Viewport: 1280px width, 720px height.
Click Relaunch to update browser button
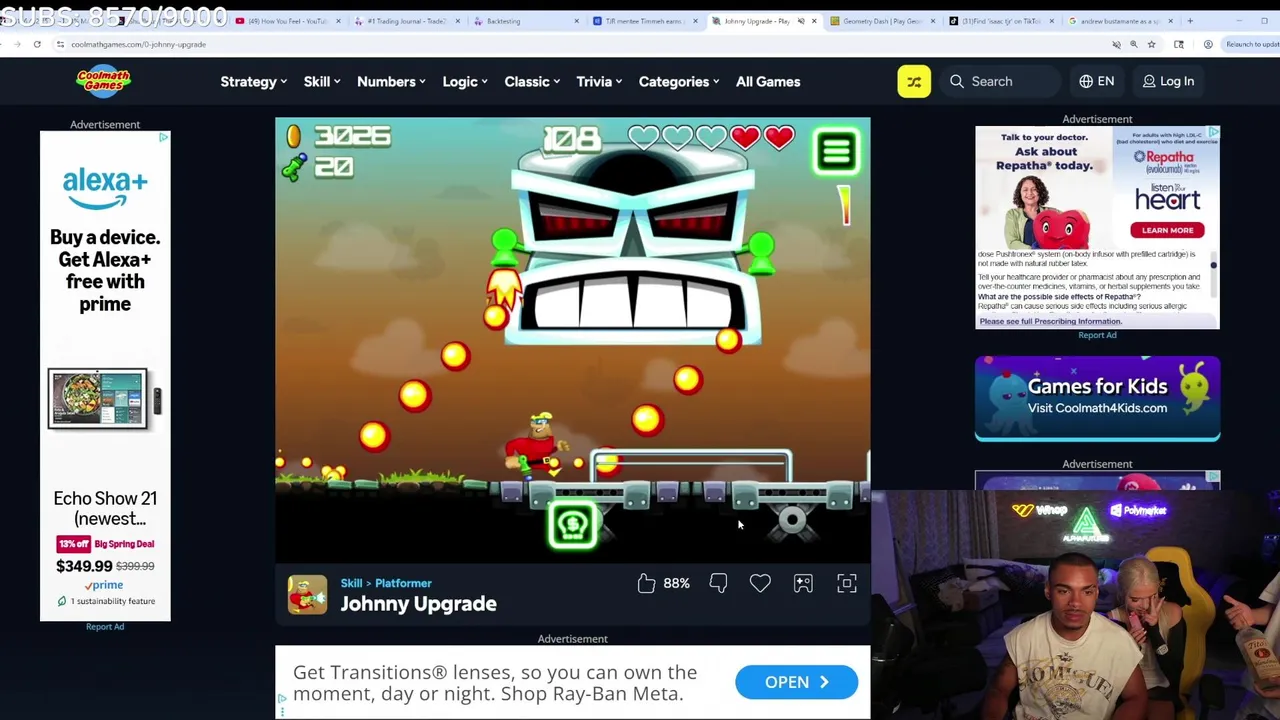pyautogui.click(x=1251, y=44)
